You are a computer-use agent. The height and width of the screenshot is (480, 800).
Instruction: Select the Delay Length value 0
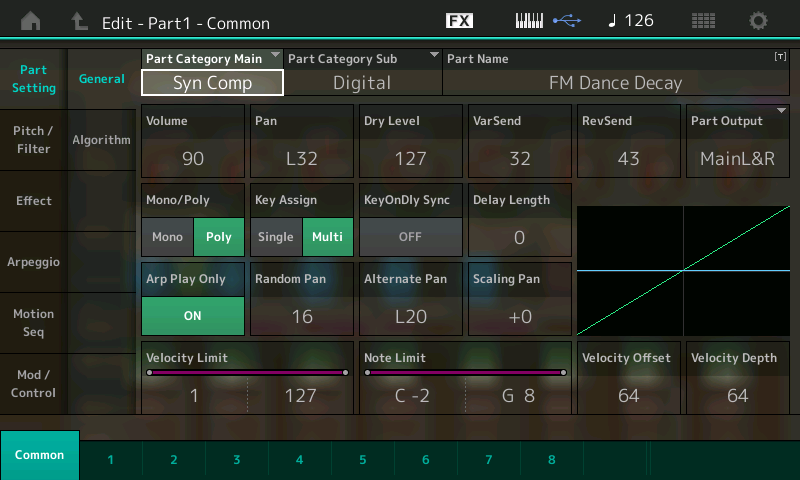click(519, 237)
